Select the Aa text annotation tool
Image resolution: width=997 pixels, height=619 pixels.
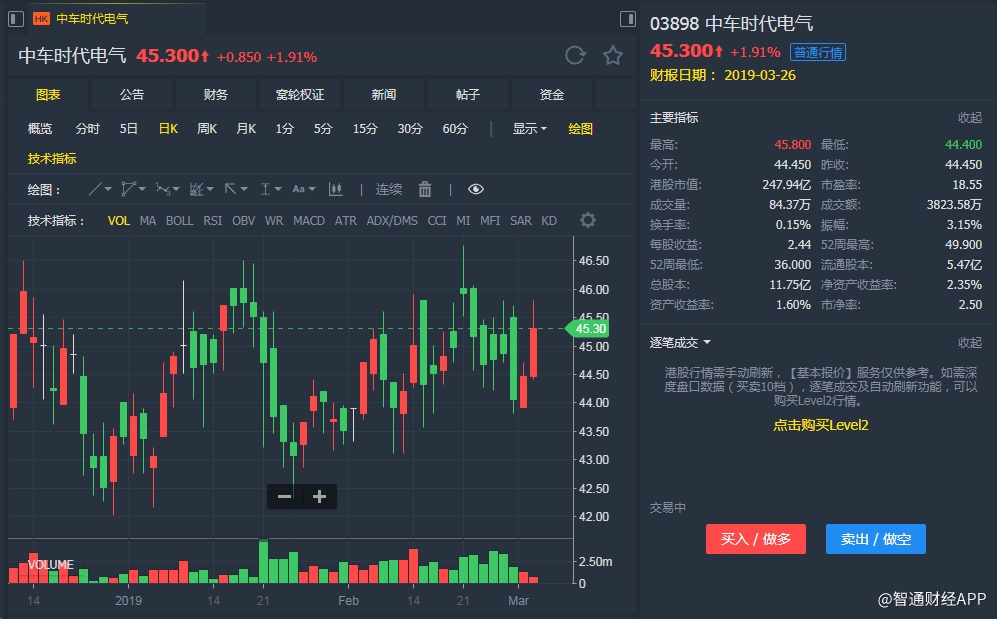[298, 189]
